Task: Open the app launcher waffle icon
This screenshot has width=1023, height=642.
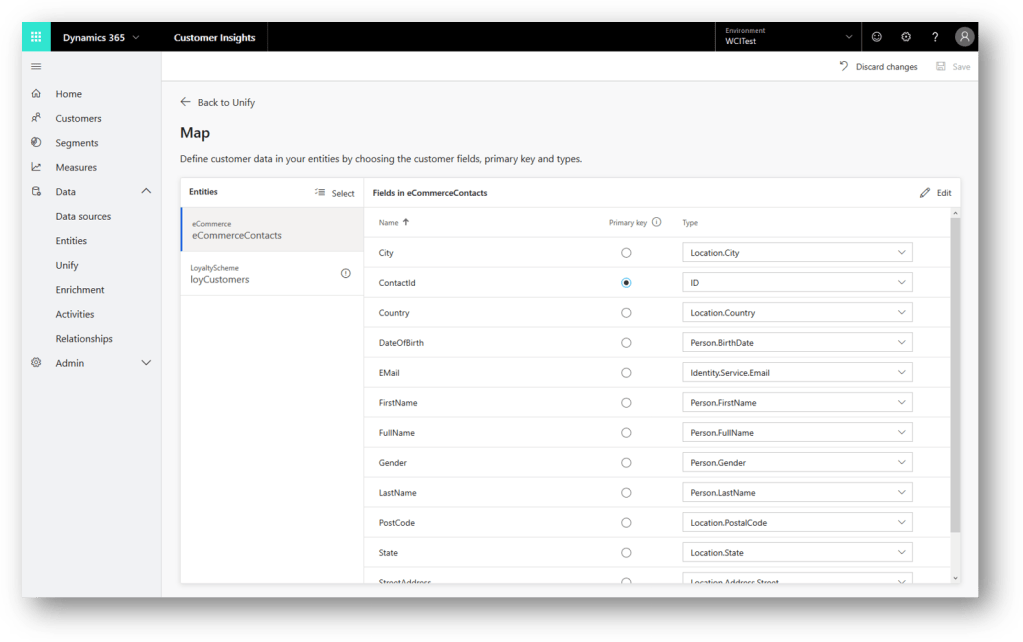Action: pos(36,37)
